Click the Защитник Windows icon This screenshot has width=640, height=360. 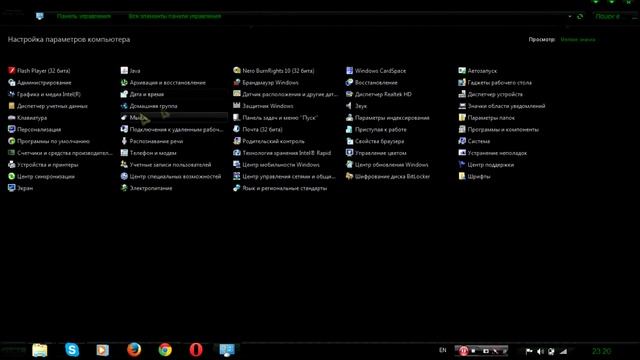point(237,106)
